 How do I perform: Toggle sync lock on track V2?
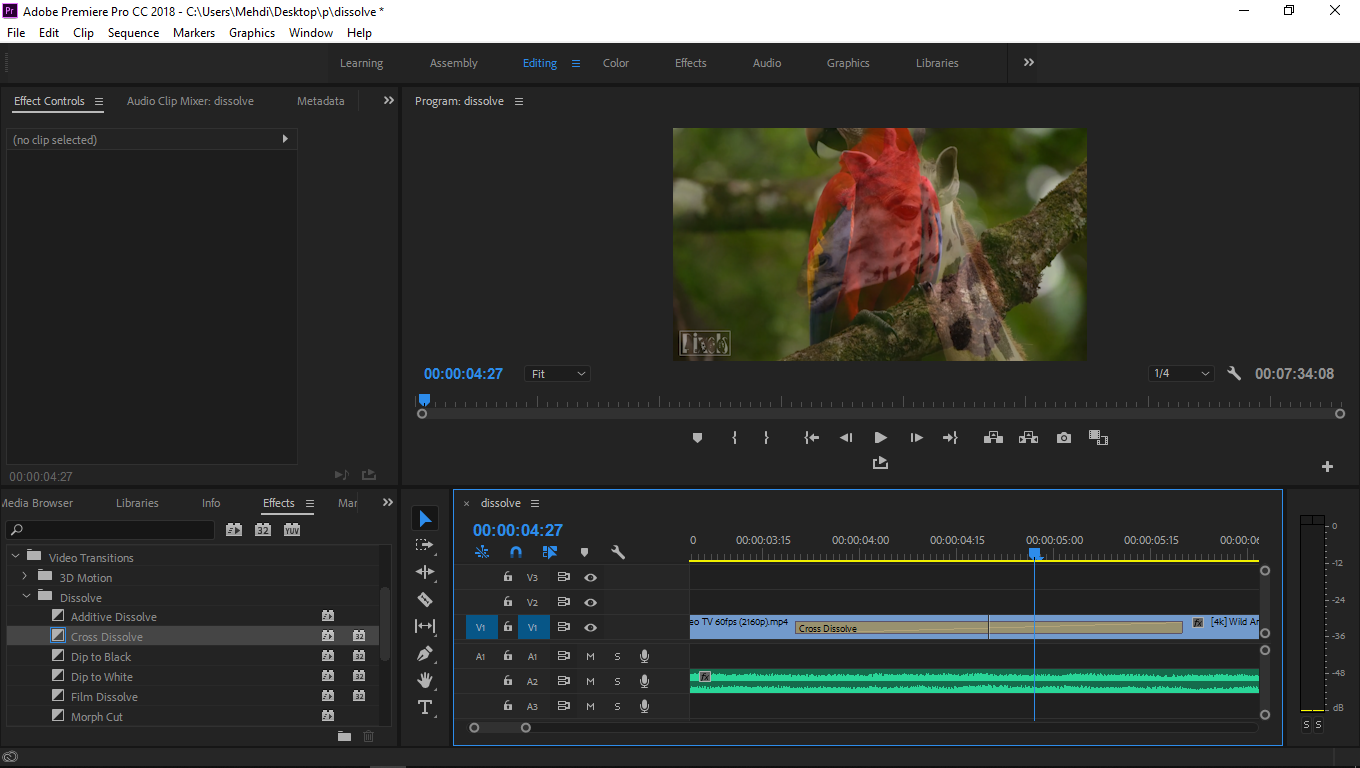[563, 602]
